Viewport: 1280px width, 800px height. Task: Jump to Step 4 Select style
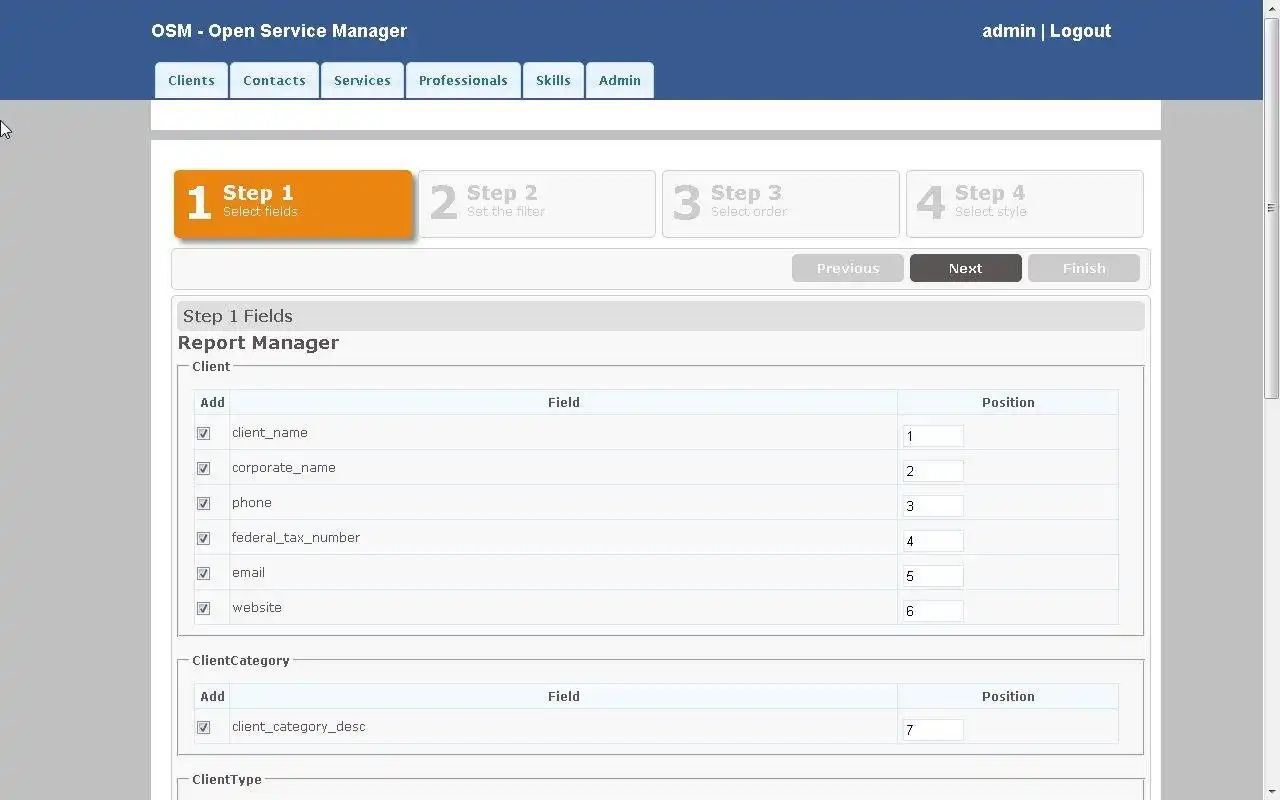pos(1025,204)
